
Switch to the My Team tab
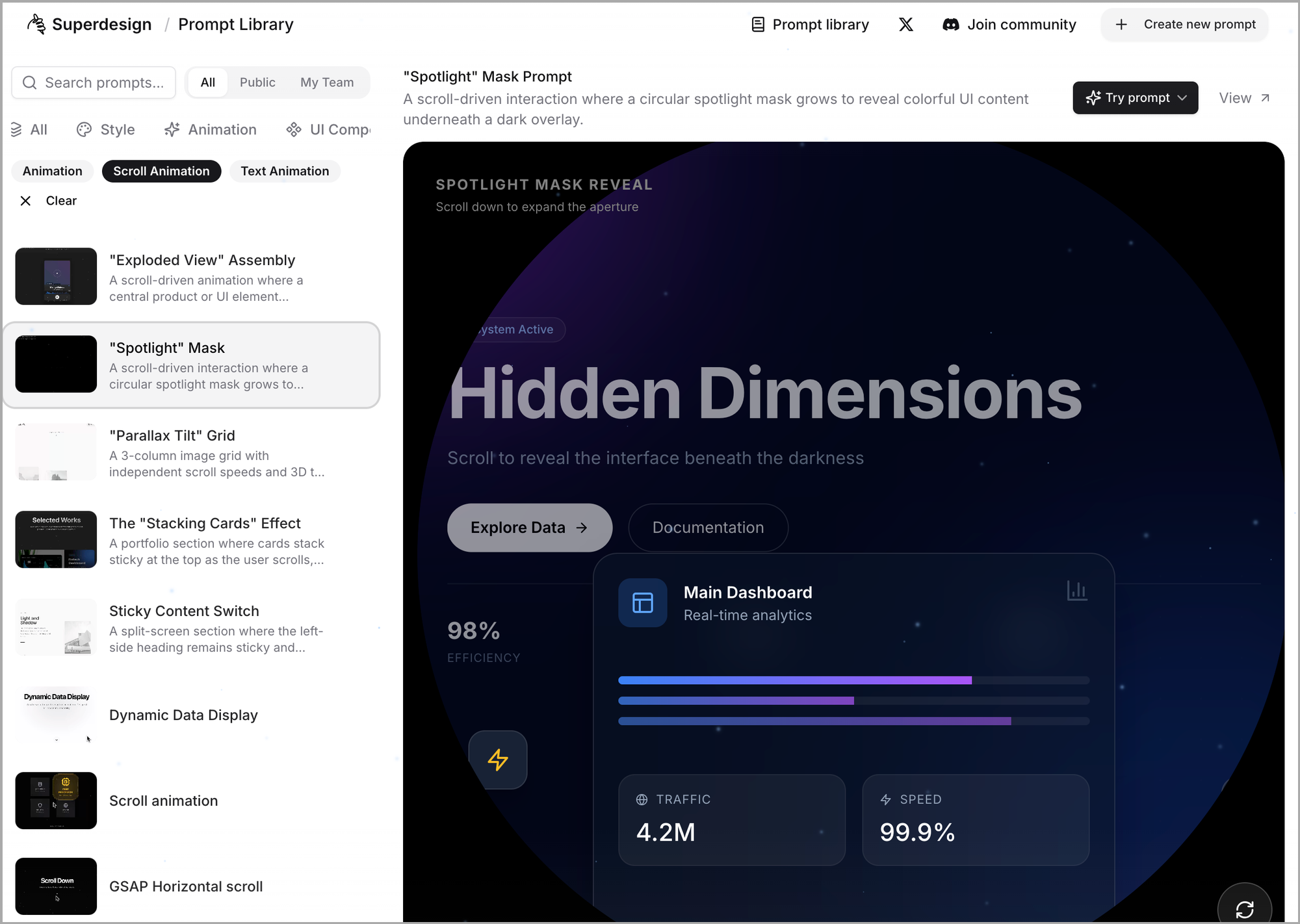pyautogui.click(x=327, y=83)
